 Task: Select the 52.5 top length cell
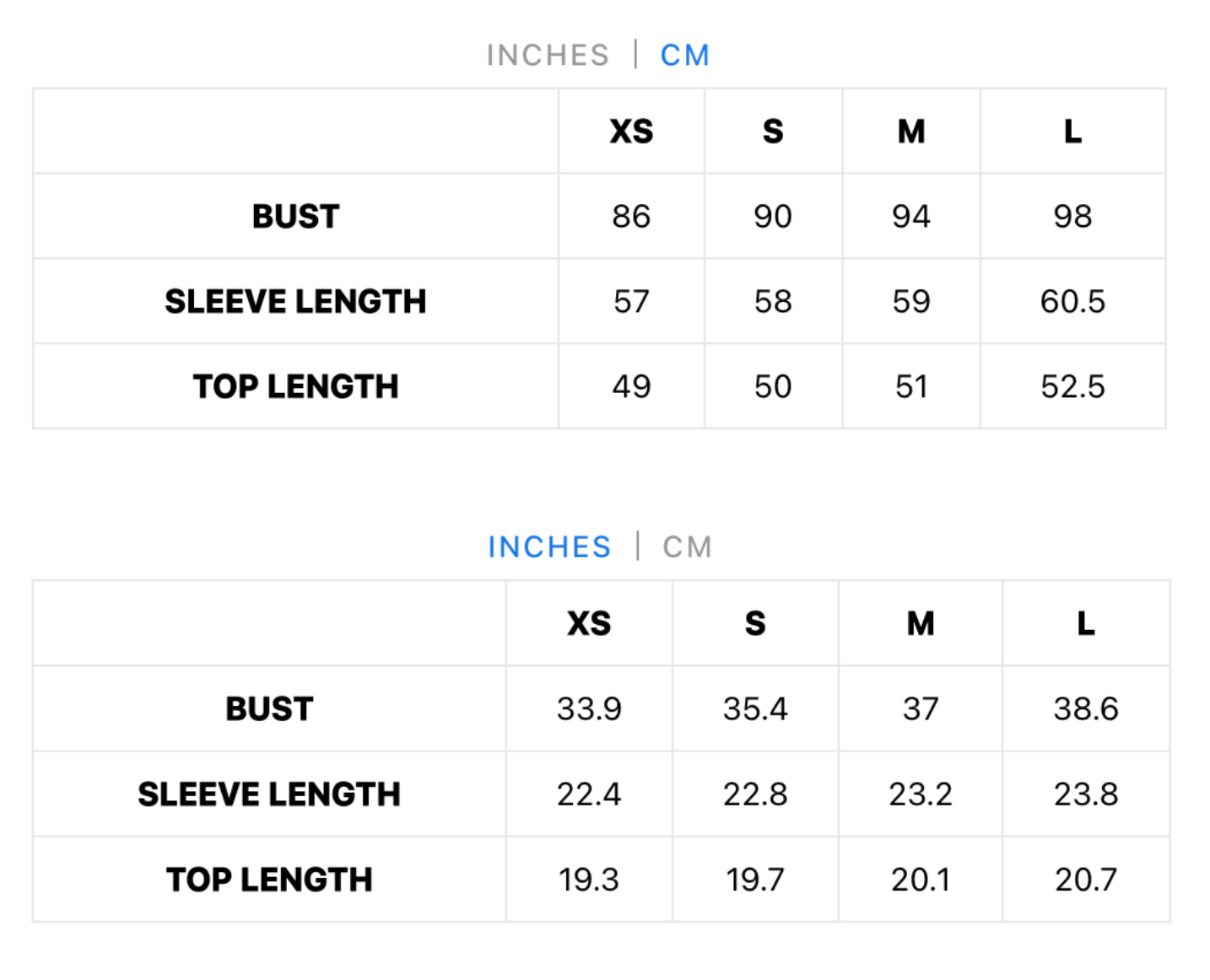1072,387
